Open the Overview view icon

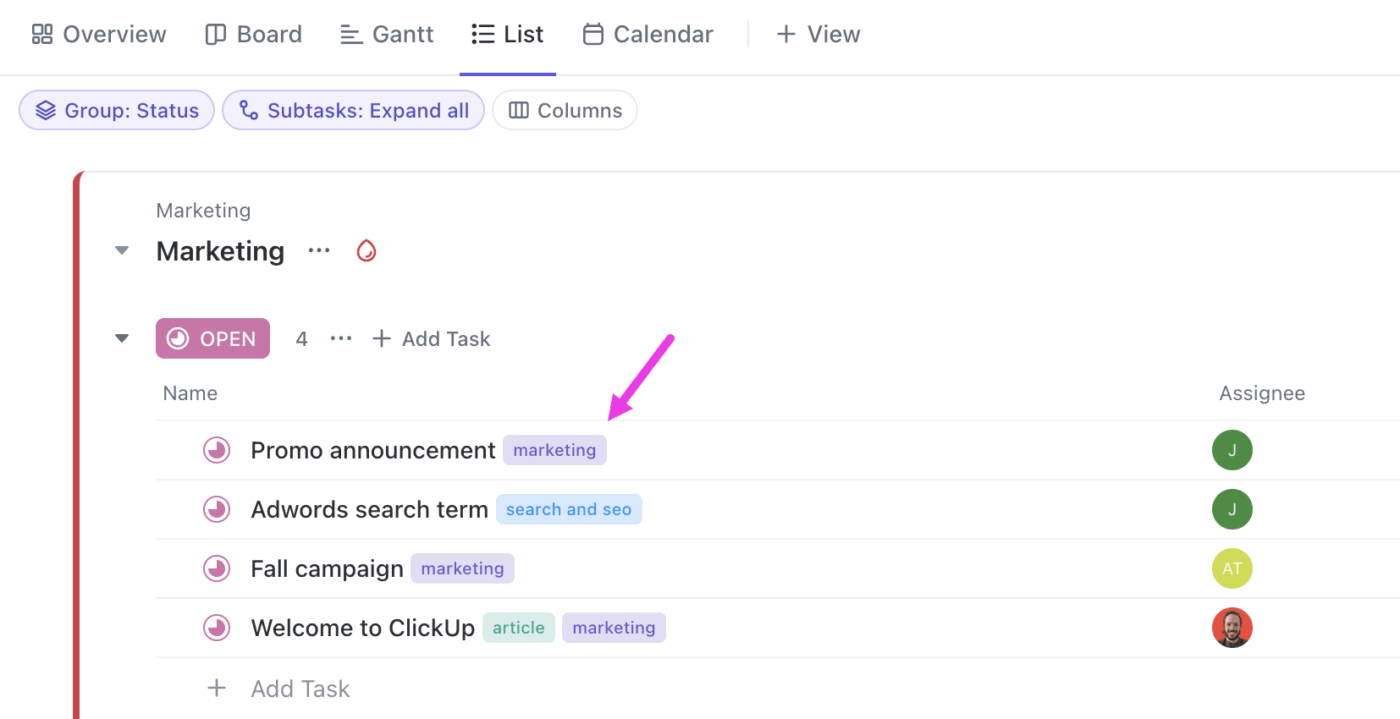[42, 33]
